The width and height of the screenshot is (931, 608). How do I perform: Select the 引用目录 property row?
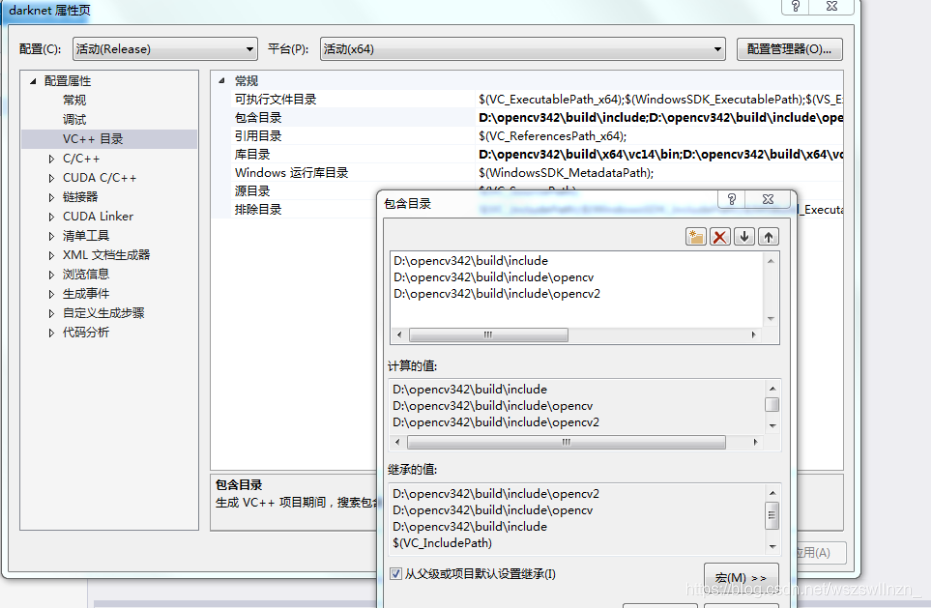(x=537, y=136)
